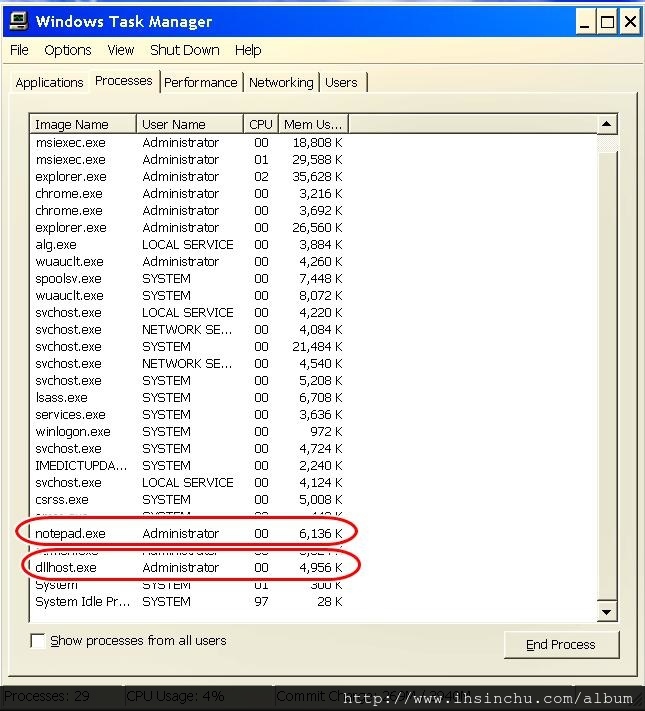Click the scrollbar down arrow
This screenshot has height=711, width=645.
coord(607,612)
